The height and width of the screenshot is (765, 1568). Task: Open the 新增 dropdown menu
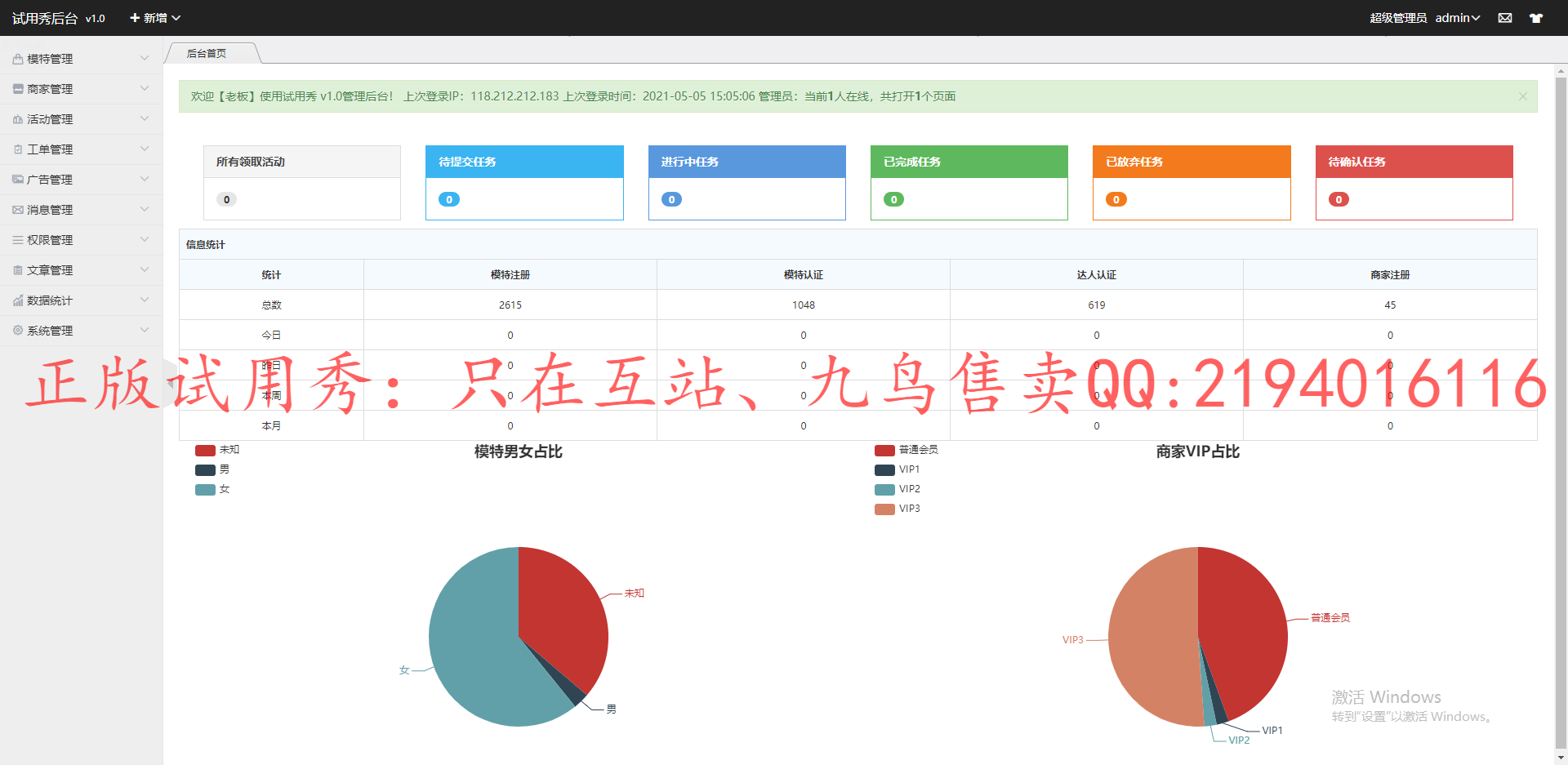click(x=155, y=18)
